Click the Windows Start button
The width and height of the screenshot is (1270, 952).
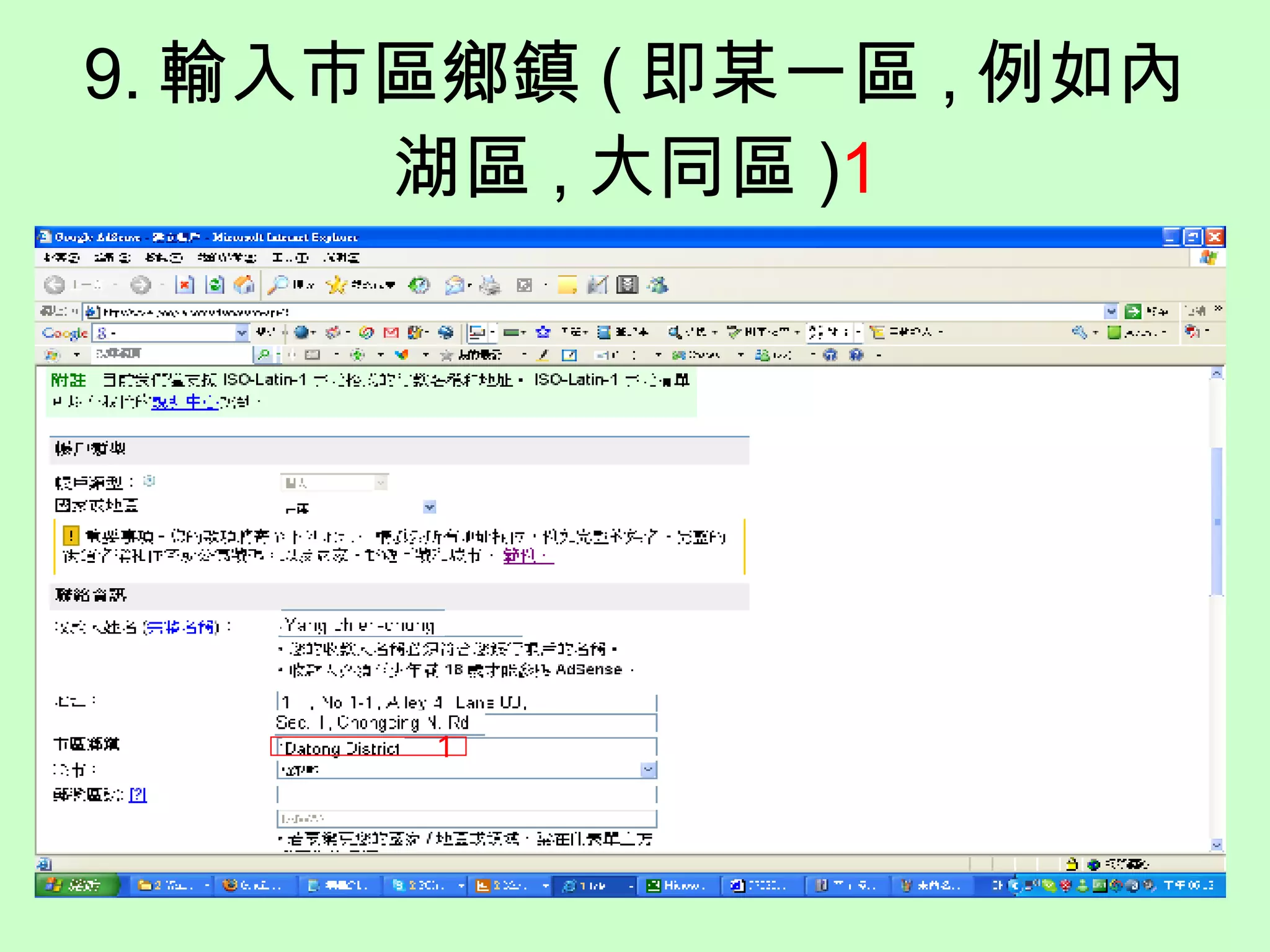click(77, 885)
